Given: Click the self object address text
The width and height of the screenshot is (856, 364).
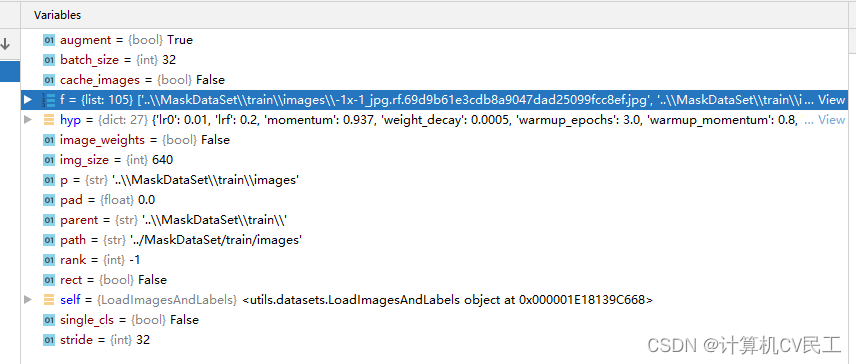Looking at the screenshot, I should 447,300.
